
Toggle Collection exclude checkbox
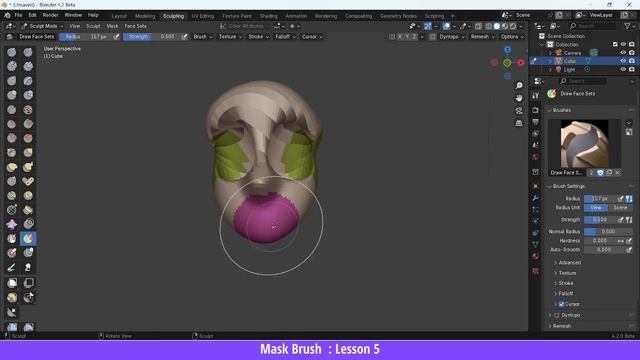(615, 44)
